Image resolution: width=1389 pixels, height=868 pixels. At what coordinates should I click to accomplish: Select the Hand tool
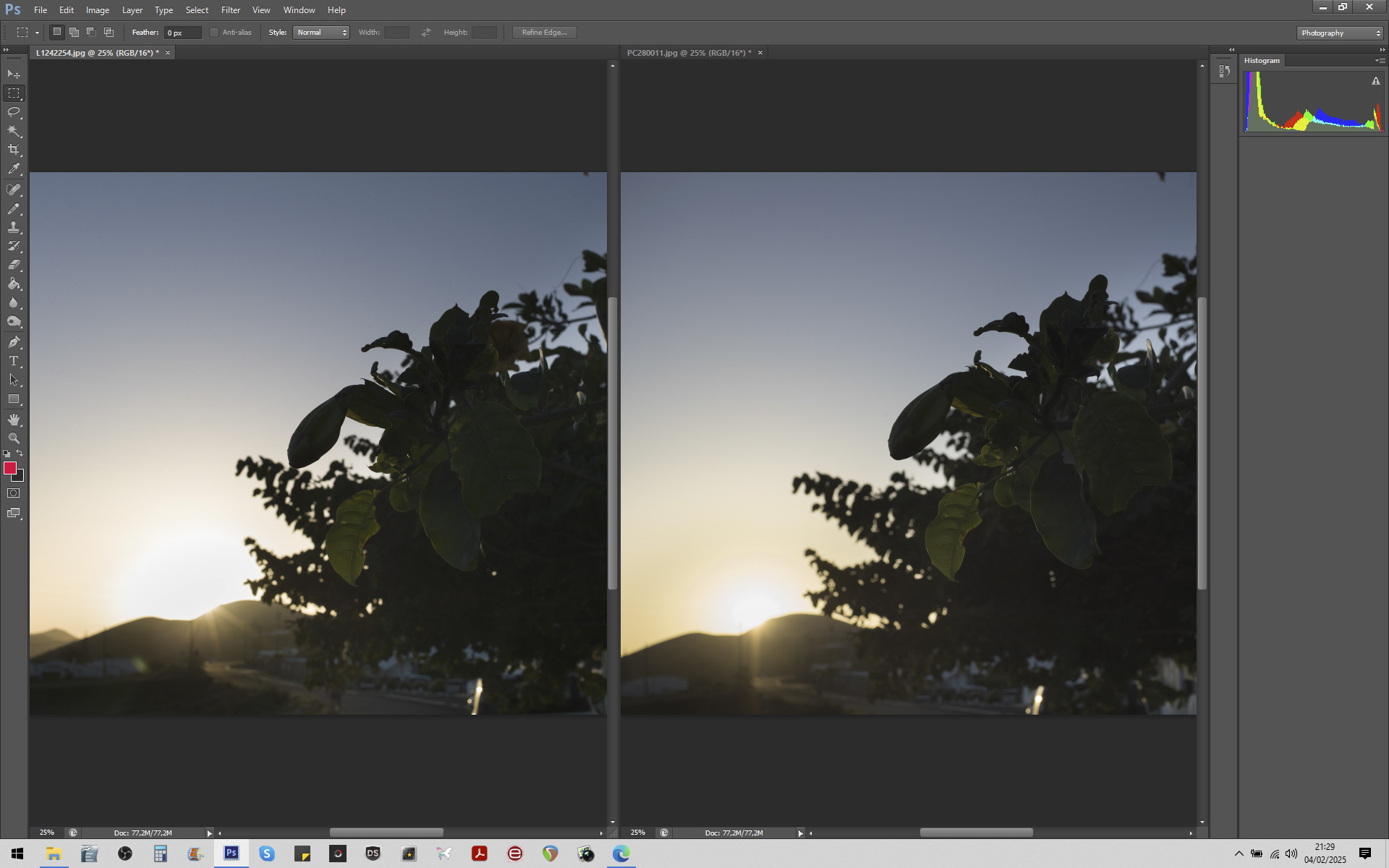14,420
